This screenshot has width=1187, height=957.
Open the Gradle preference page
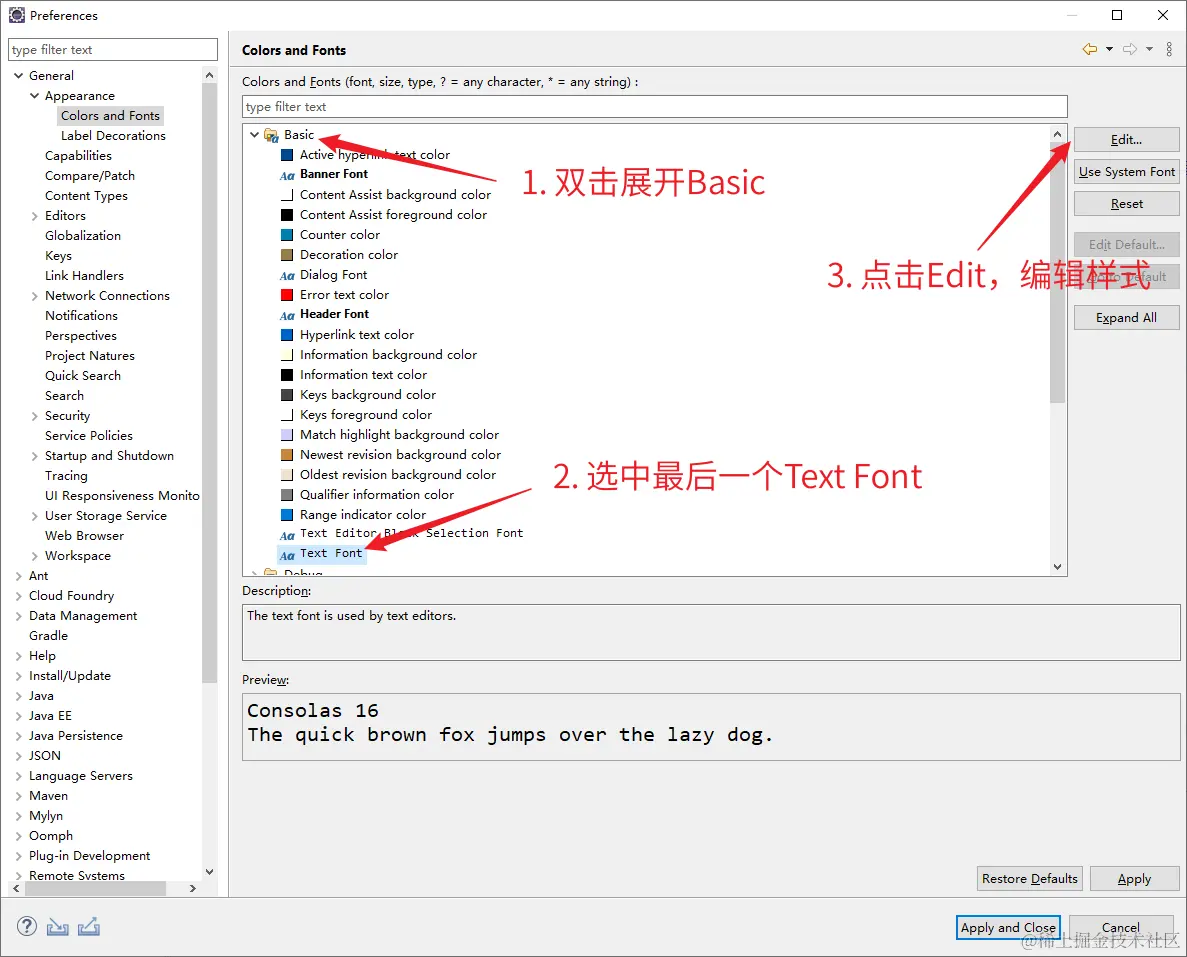[48, 635]
